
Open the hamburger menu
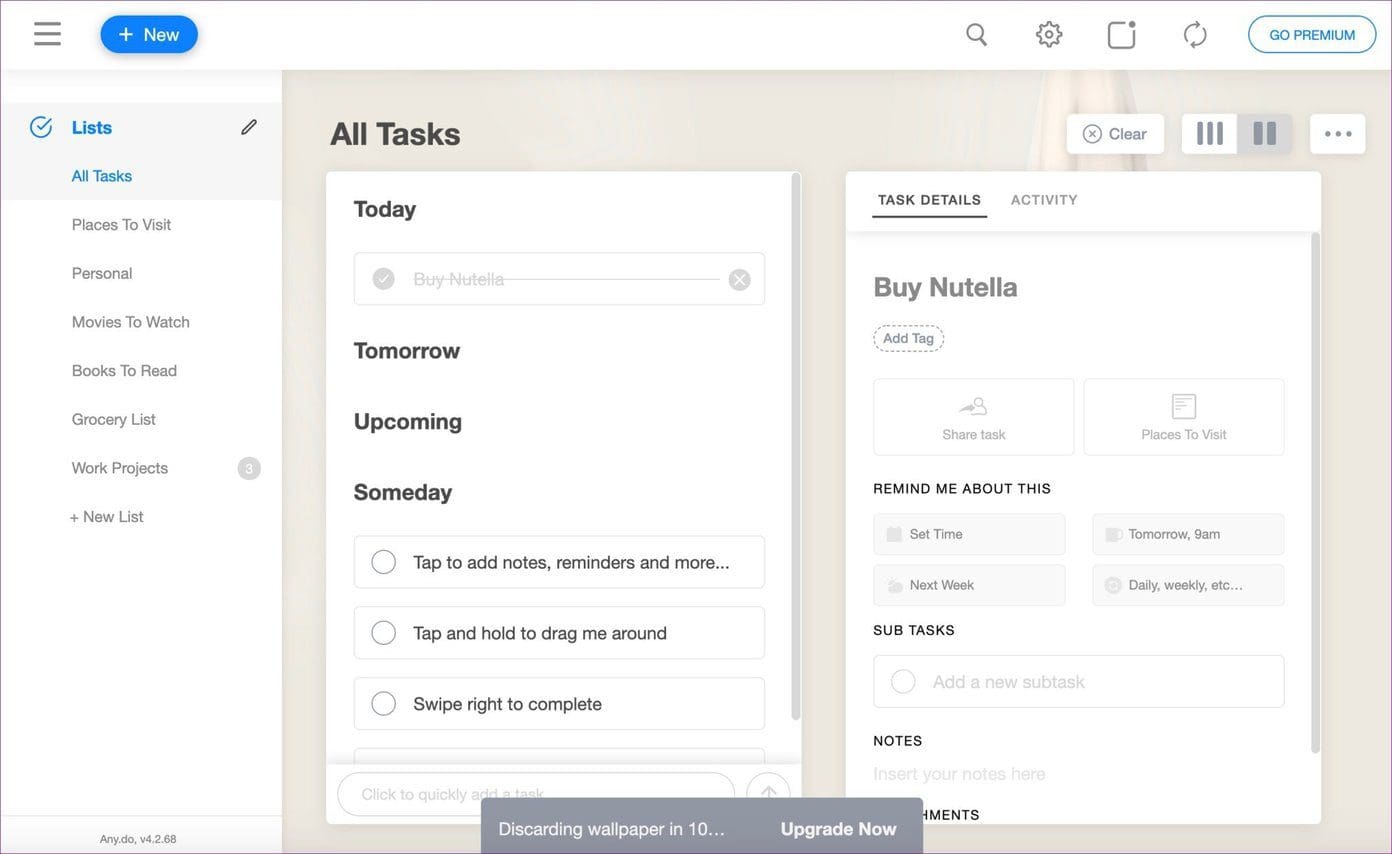(x=47, y=34)
